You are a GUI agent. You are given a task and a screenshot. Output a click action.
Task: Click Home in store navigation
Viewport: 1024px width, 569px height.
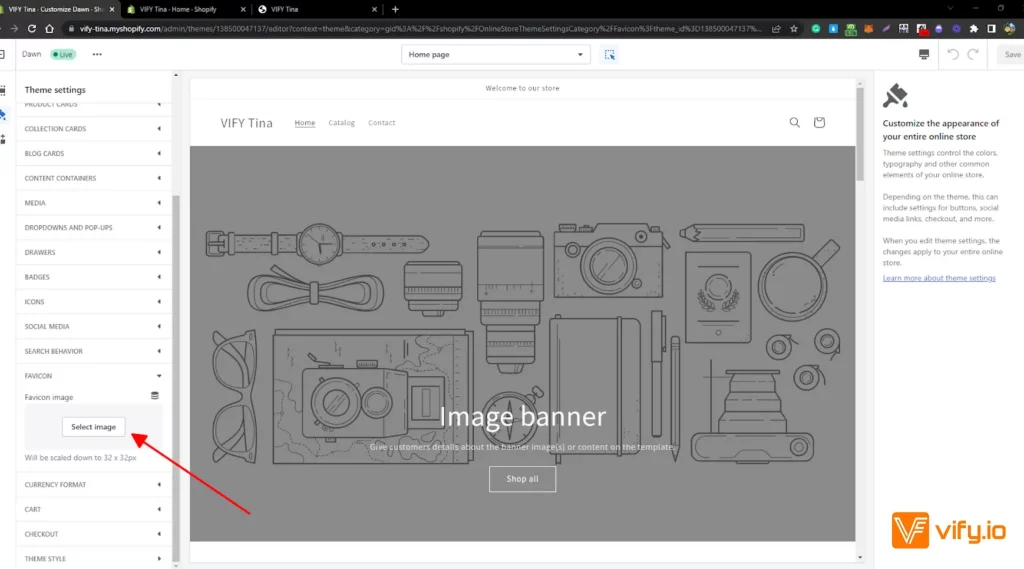[304, 123]
